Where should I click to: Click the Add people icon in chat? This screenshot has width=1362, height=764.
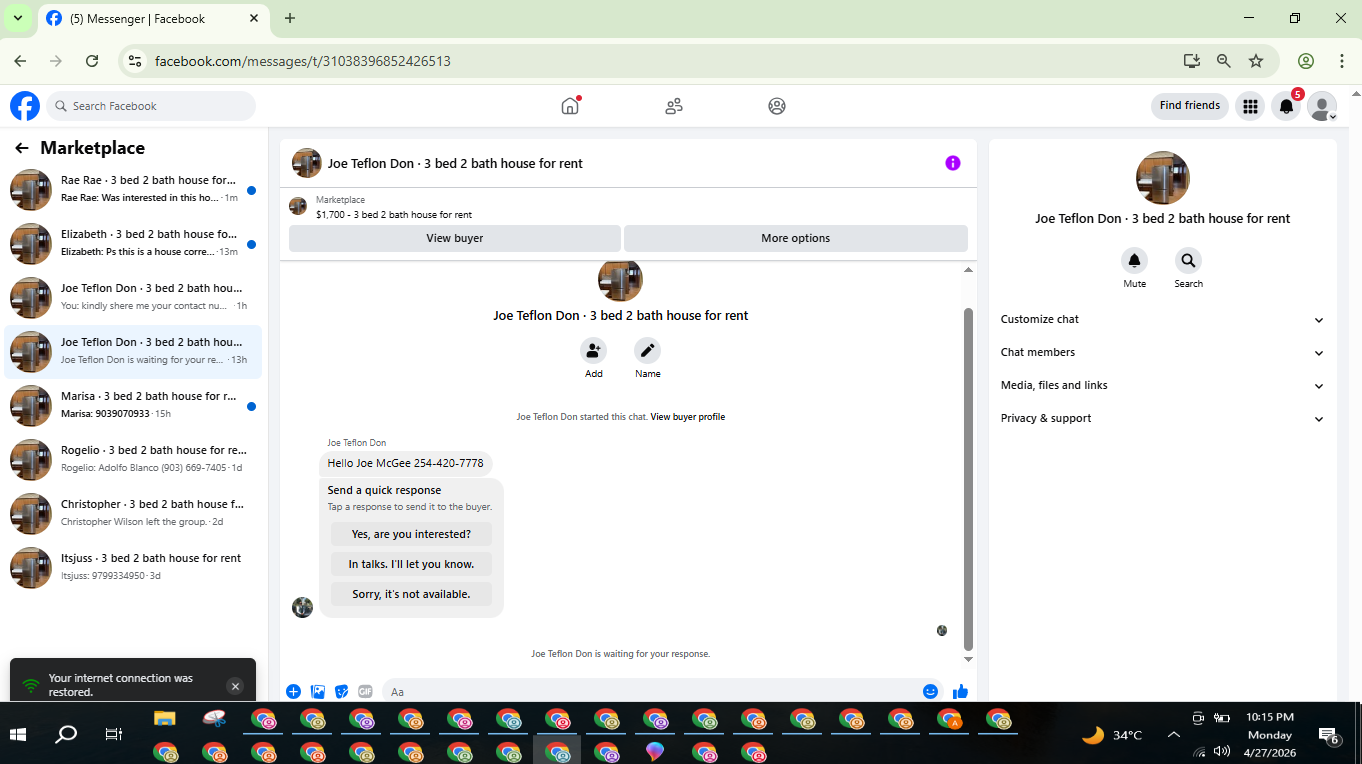[594, 351]
